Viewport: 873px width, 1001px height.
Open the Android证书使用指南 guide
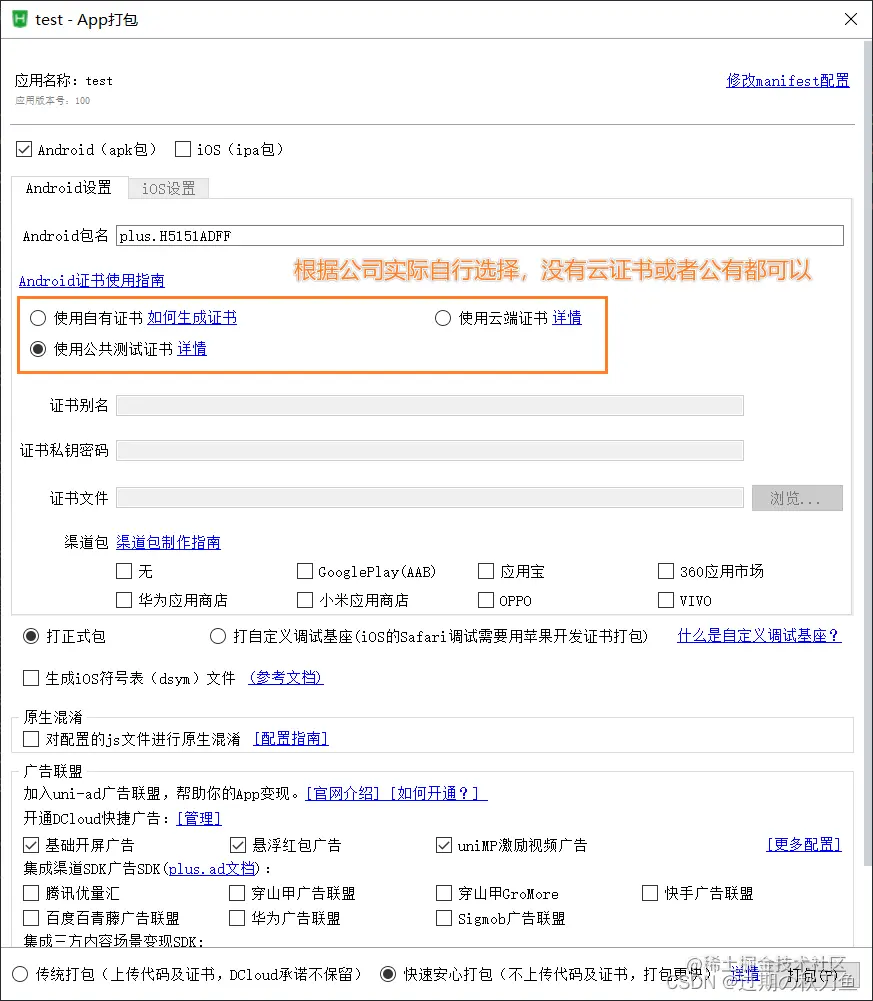[92, 280]
